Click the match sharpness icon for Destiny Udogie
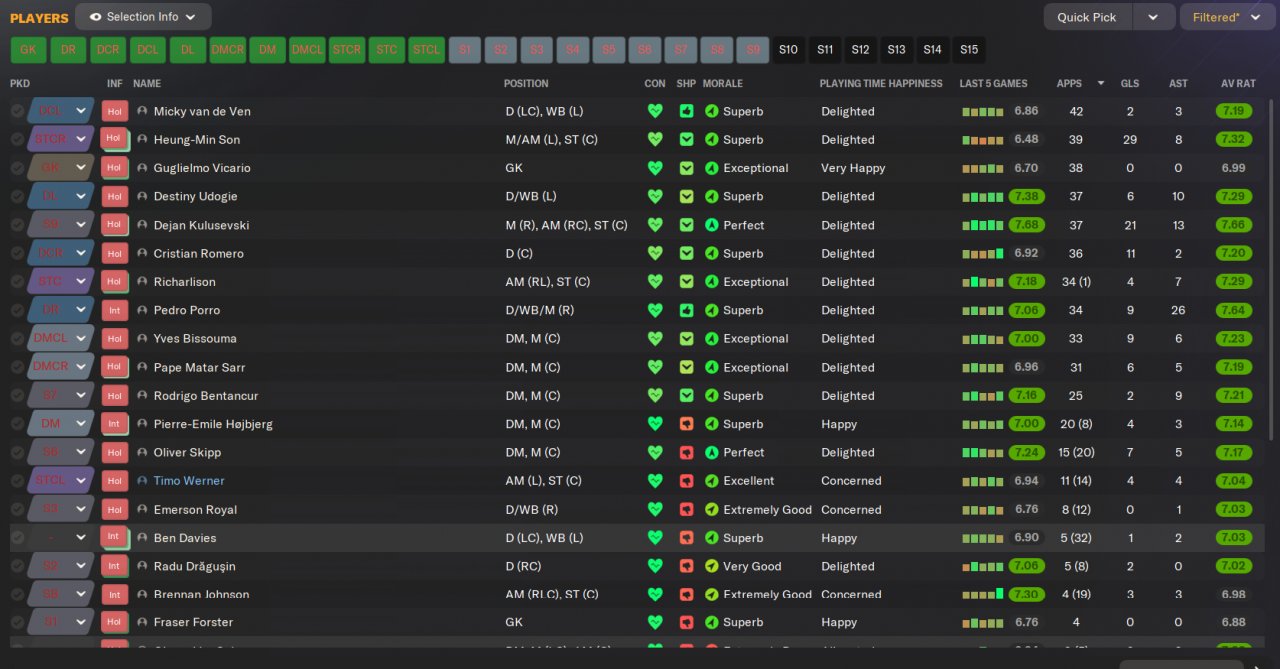Image resolution: width=1280 pixels, height=669 pixels. coord(686,197)
